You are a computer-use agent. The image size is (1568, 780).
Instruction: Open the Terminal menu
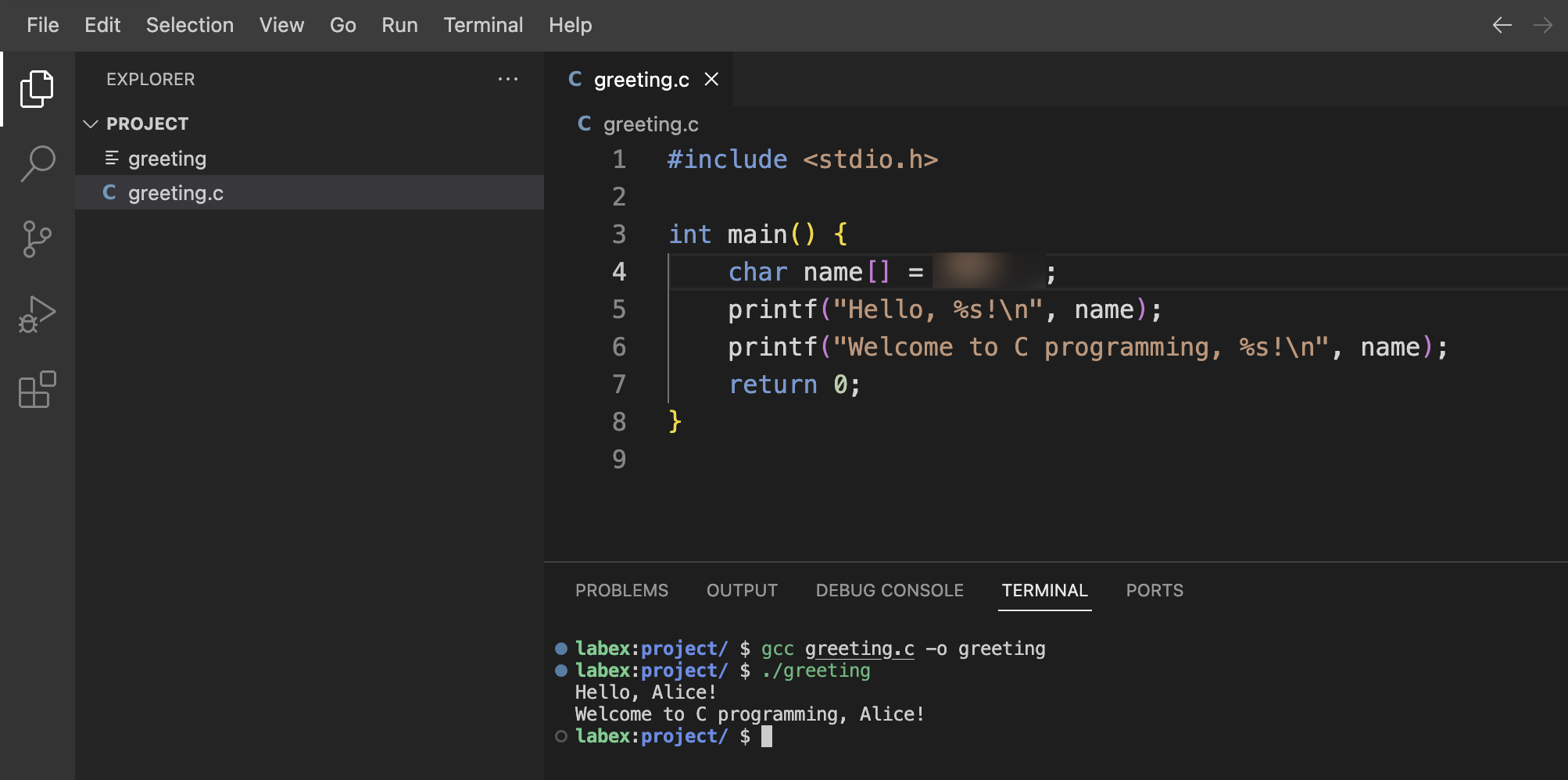coord(483,25)
